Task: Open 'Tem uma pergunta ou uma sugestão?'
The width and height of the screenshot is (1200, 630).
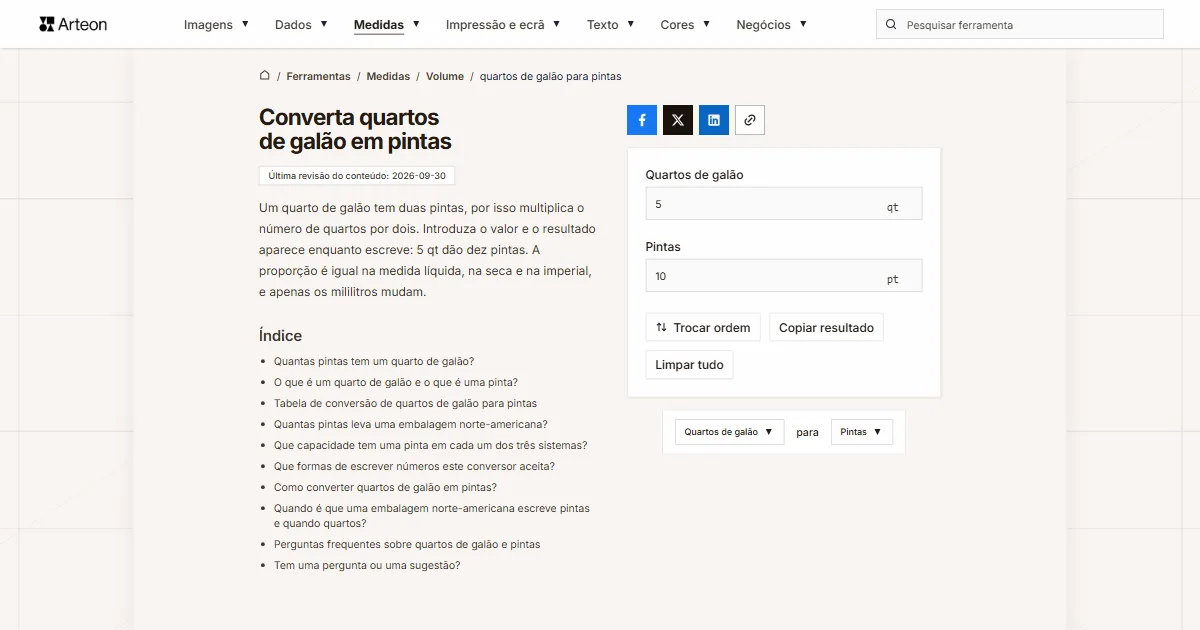Action: (x=367, y=565)
